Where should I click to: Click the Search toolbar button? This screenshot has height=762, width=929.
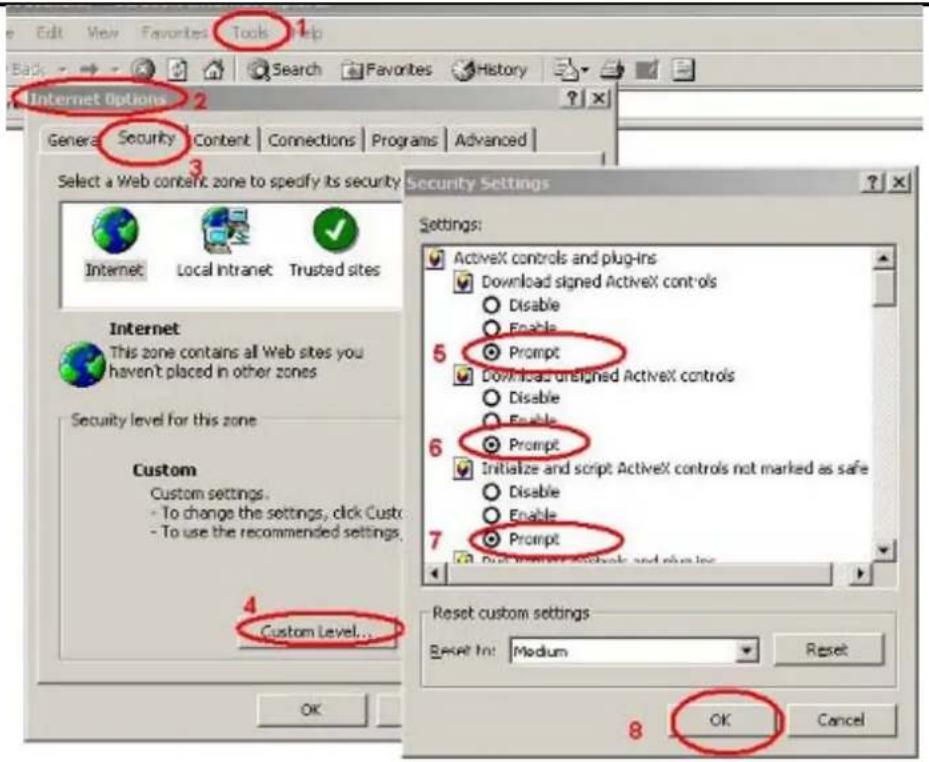click(284, 70)
